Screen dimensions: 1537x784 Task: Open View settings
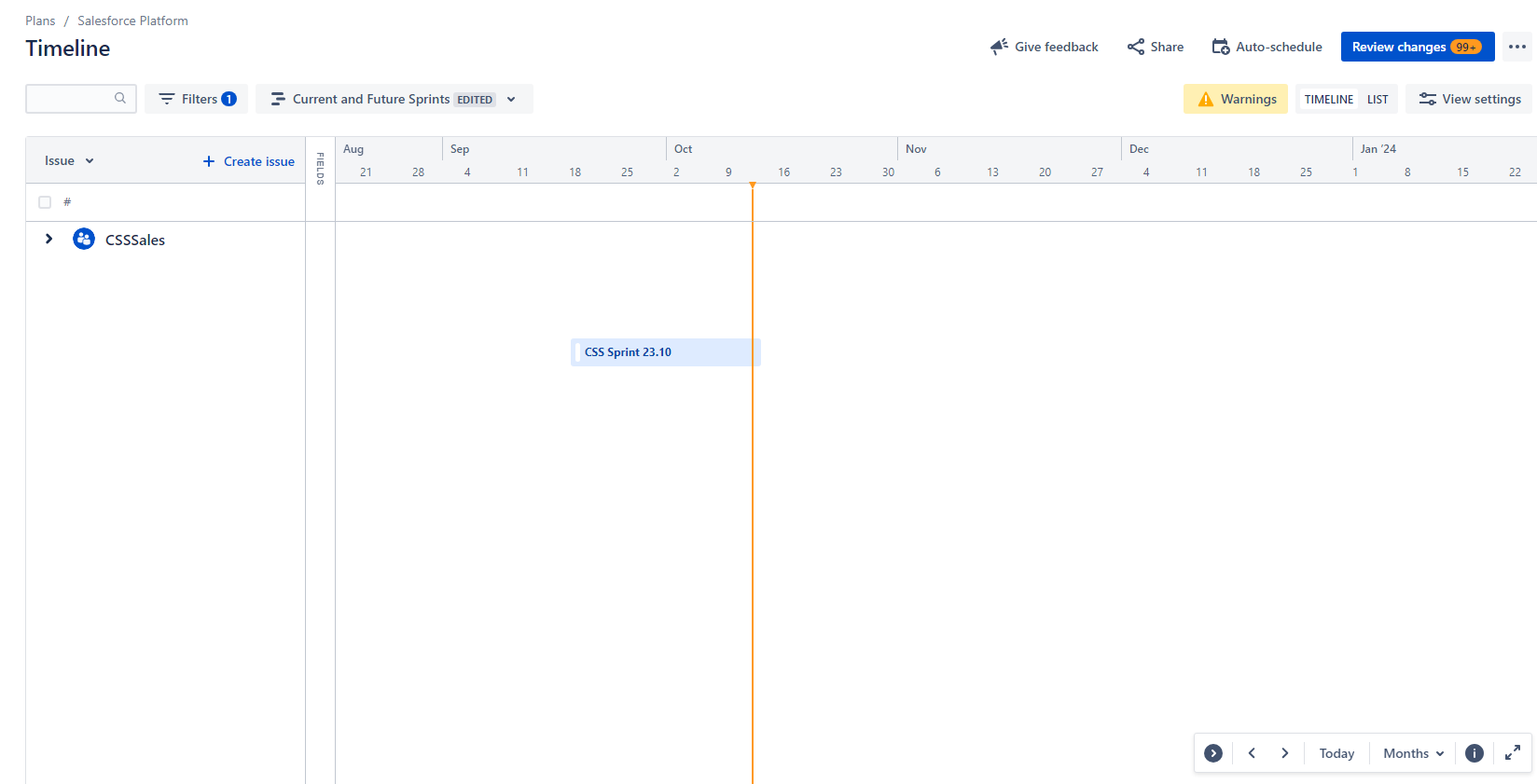tap(1469, 99)
